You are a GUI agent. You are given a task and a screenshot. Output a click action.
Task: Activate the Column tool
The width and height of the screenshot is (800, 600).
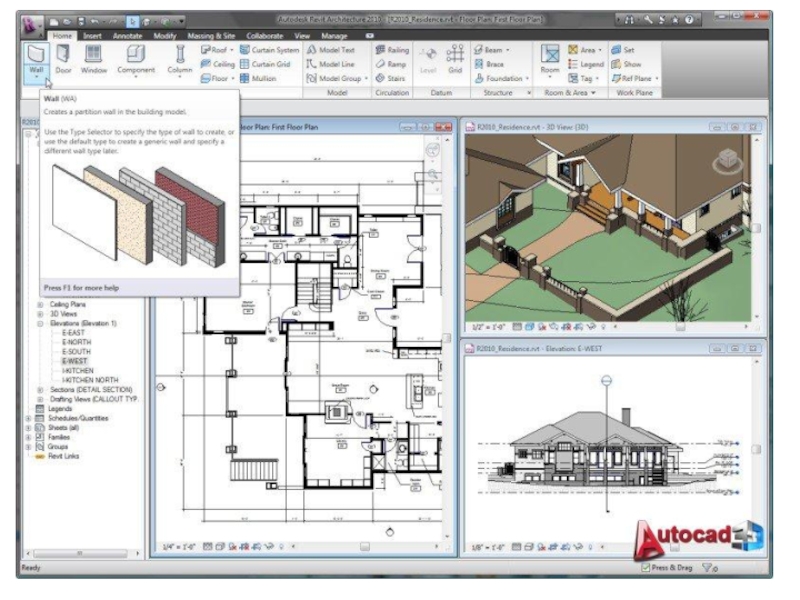click(180, 61)
